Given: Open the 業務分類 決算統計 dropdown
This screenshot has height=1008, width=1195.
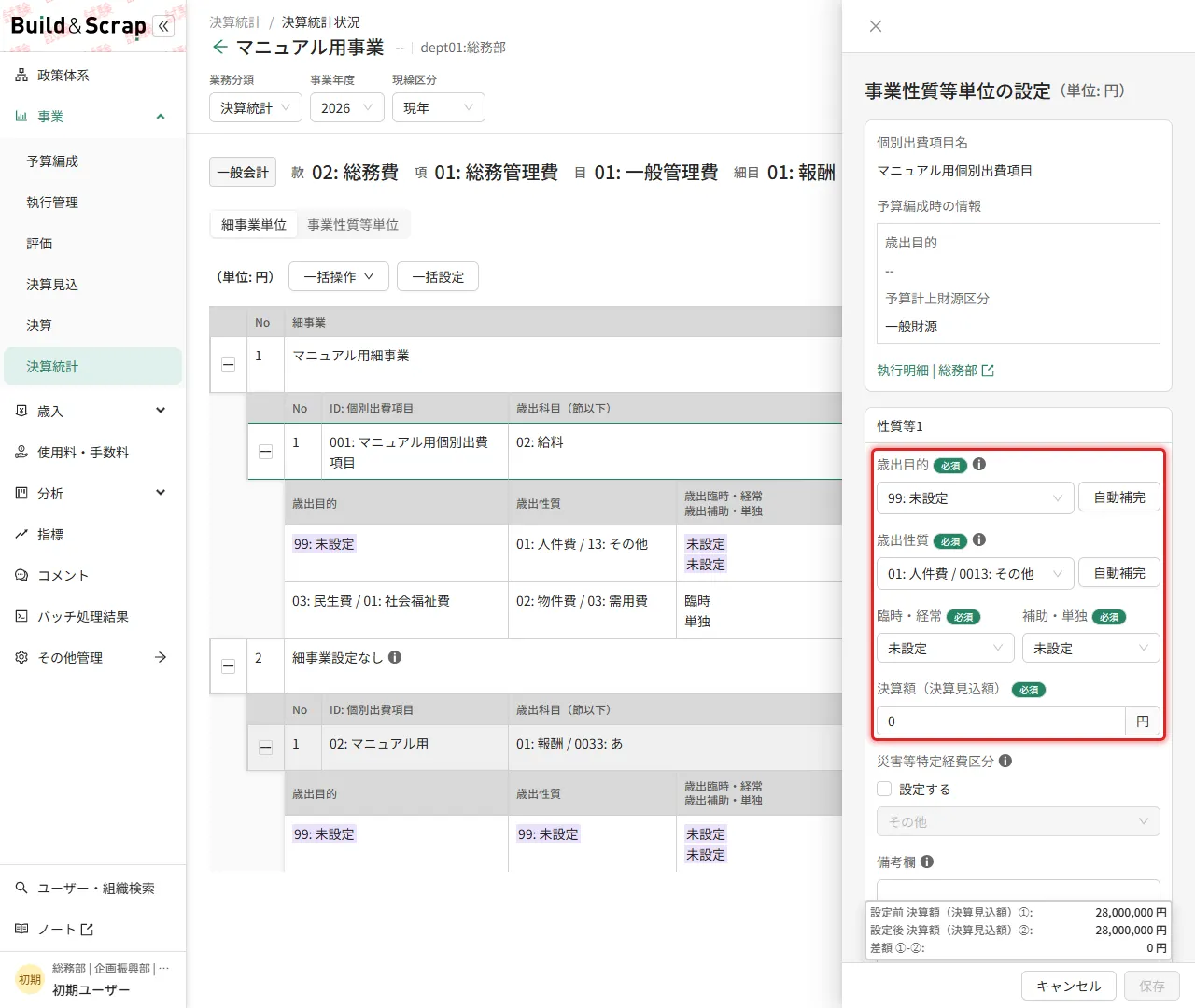Looking at the screenshot, I should (256, 107).
